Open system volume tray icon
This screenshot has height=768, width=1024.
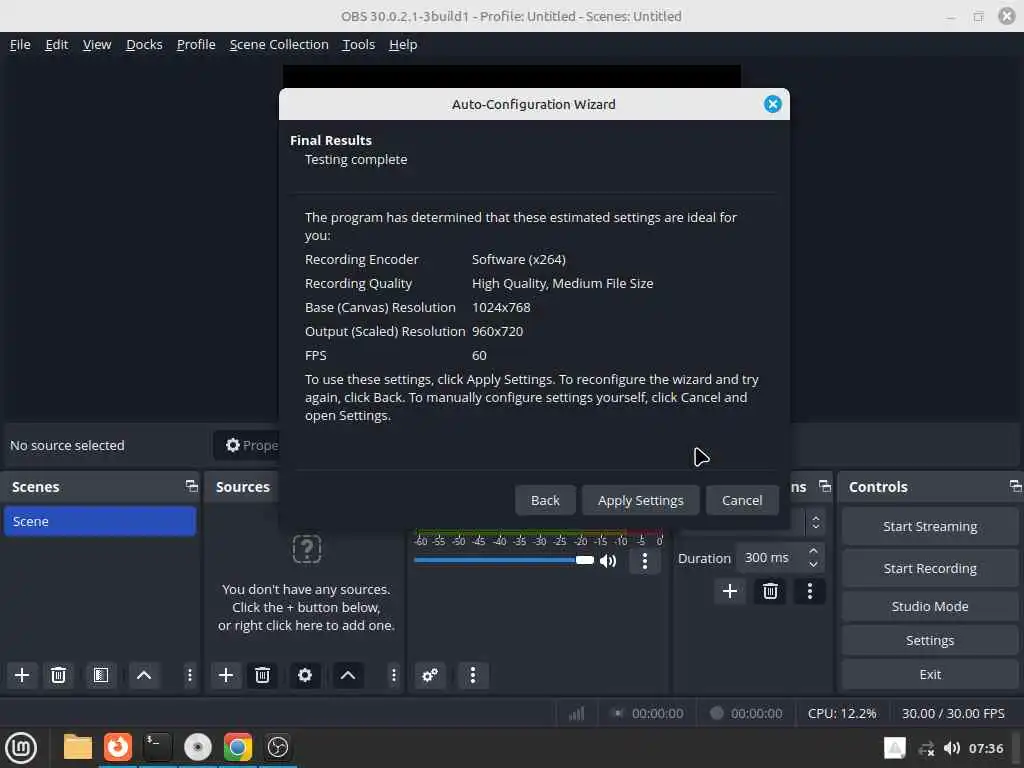[x=952, y=748]
